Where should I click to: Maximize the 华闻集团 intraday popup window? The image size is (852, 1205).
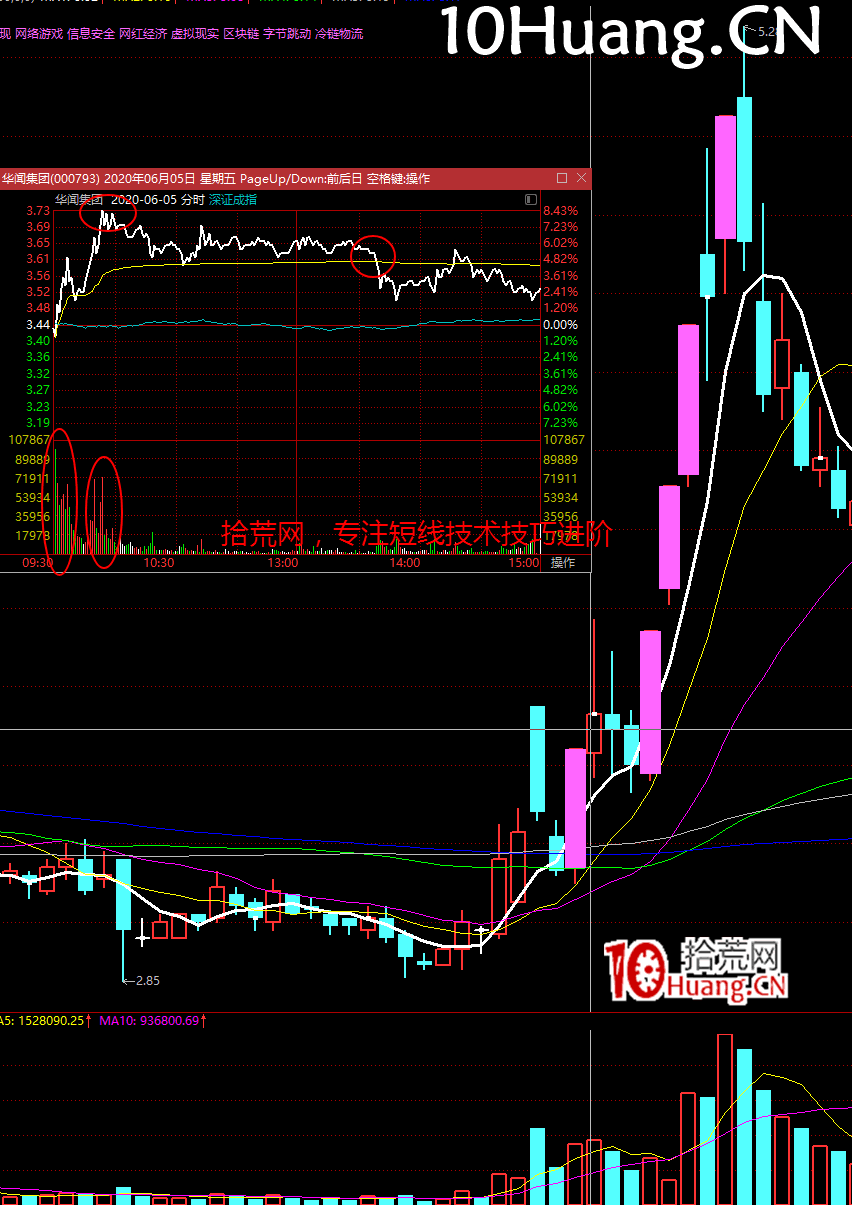pos(562,178)
